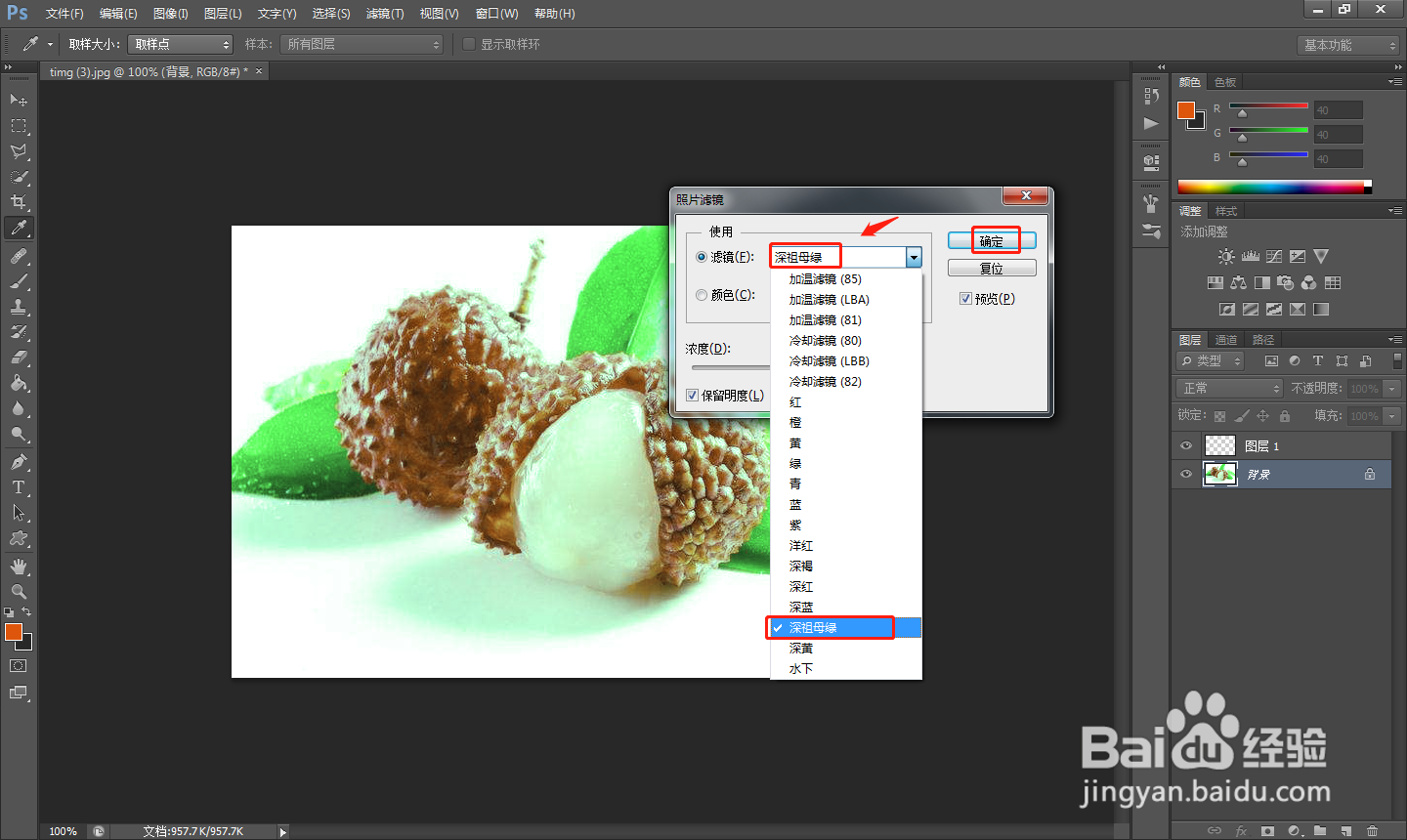Click the 复位 button
1407x840 pixels.
[992, 269]
